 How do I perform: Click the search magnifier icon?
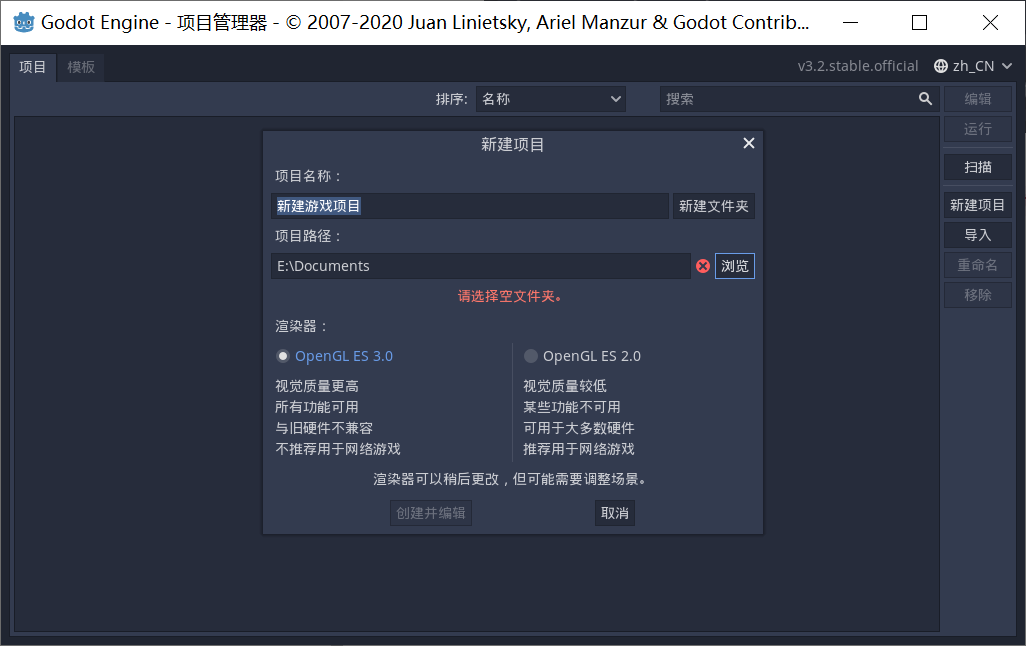925,99
